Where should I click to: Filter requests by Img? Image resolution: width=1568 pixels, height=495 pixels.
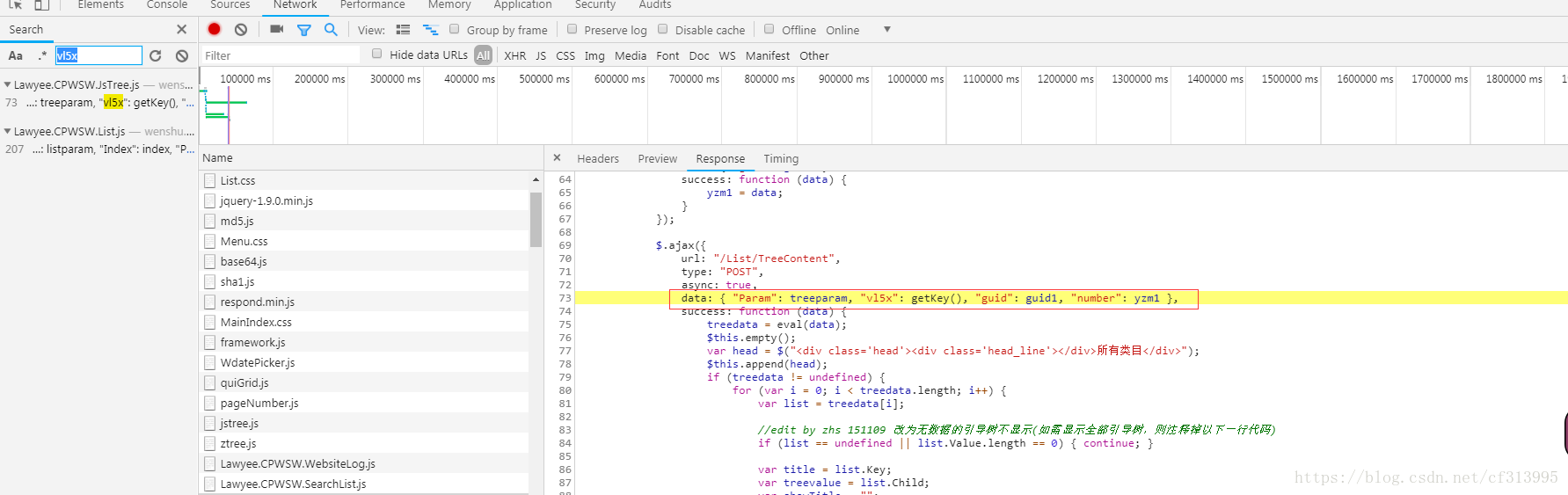pos(594,55)
